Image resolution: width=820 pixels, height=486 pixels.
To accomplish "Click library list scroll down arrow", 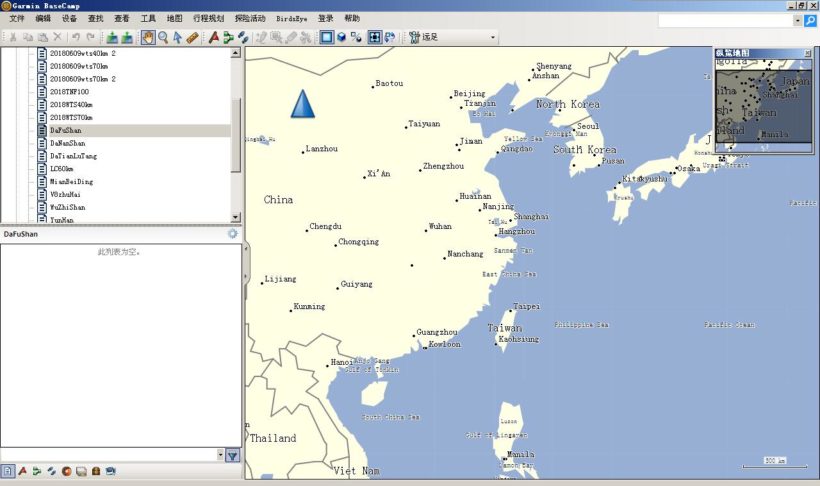I will pos(236,217).
